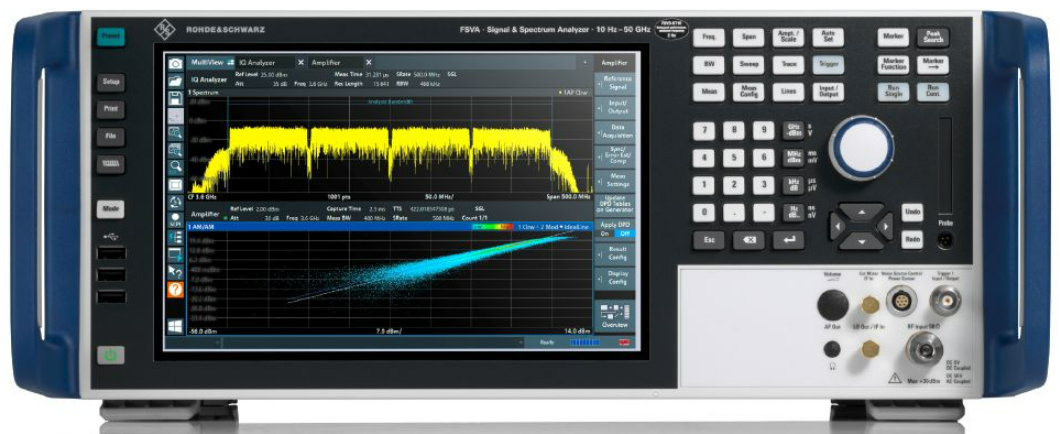The height and width of the screenshot is (434, 1060).
Task: Click the Setup hardware key
Action: [x=110, y=82]
